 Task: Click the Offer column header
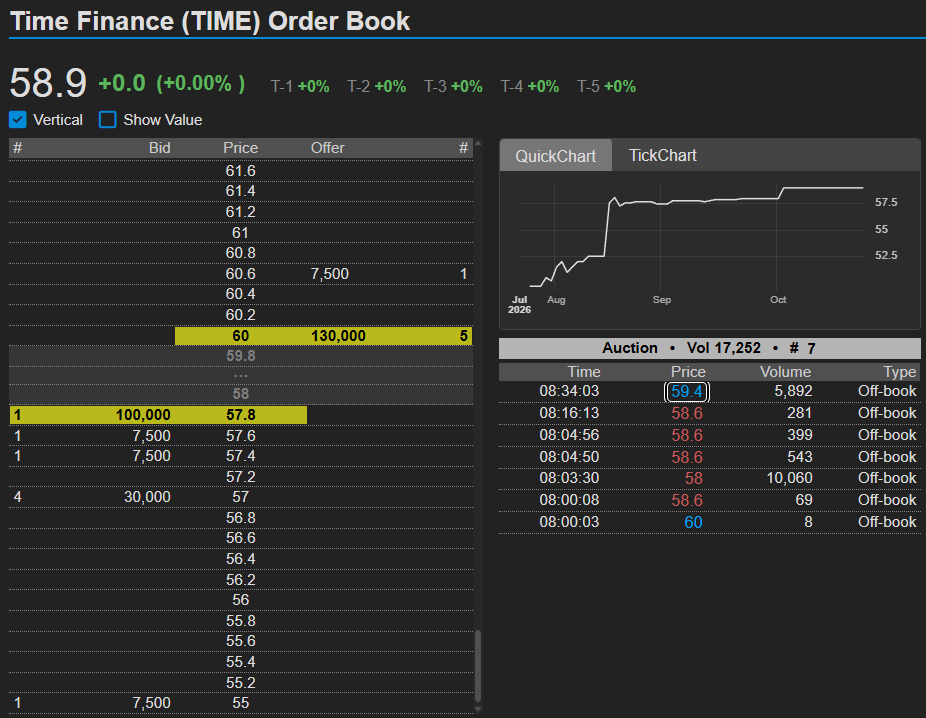328,148
